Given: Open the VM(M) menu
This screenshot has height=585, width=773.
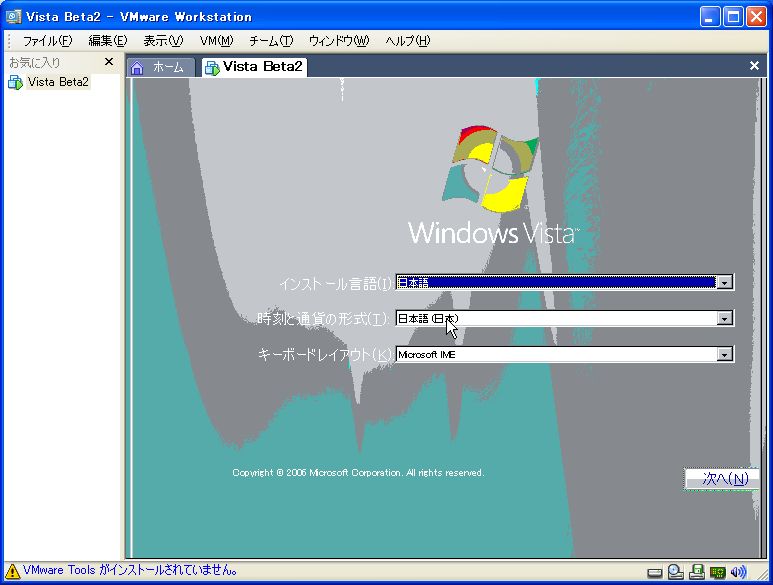Looking at the screenshot, I should pyautogui.click(x=216, y=40).
